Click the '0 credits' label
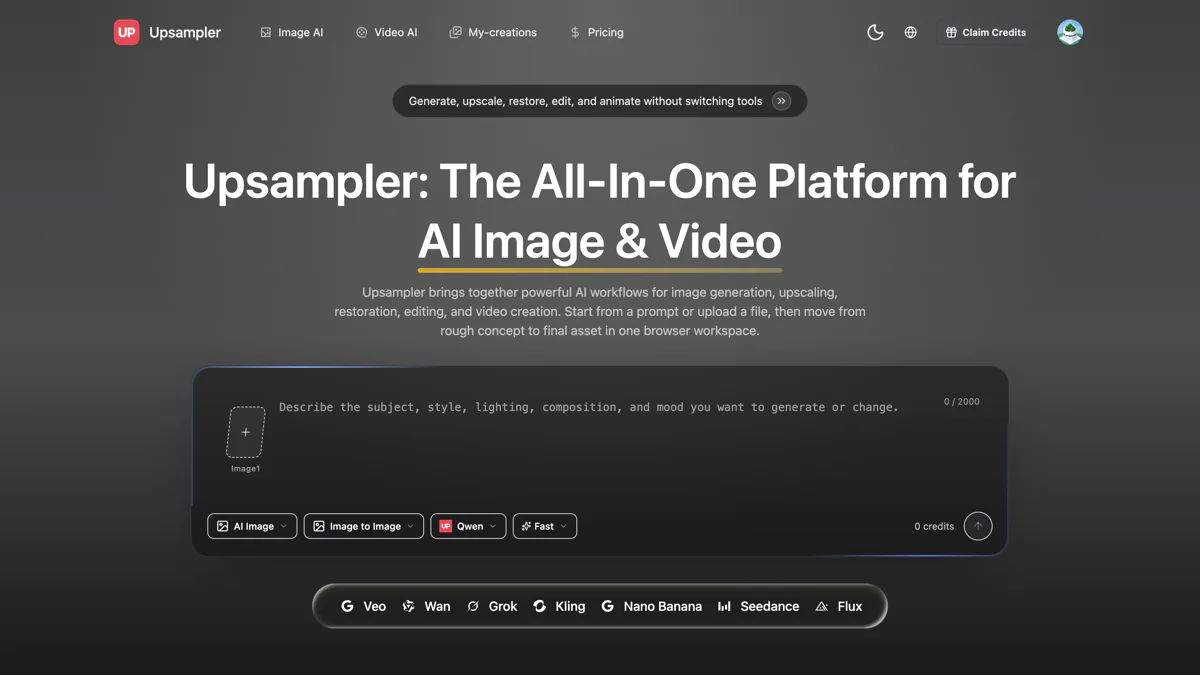Screen dimensions: 1200x675 click(934, 526)
